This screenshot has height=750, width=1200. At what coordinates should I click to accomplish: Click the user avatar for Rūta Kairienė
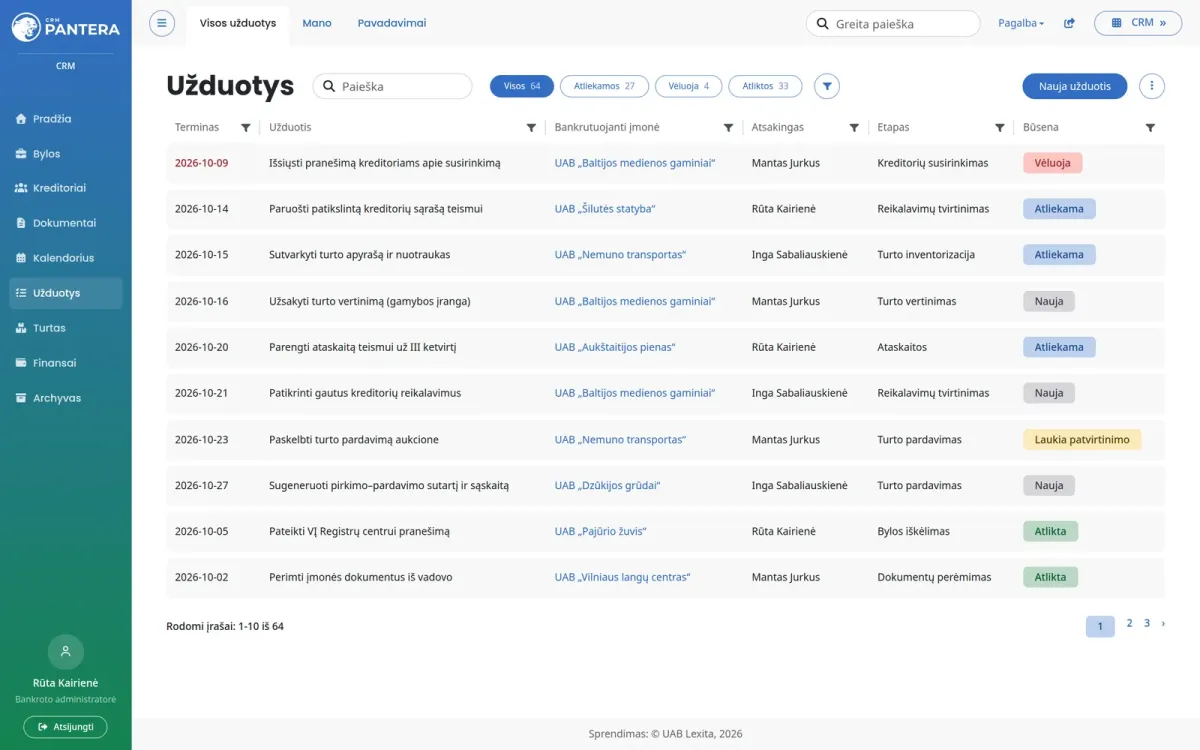(66, 652)
